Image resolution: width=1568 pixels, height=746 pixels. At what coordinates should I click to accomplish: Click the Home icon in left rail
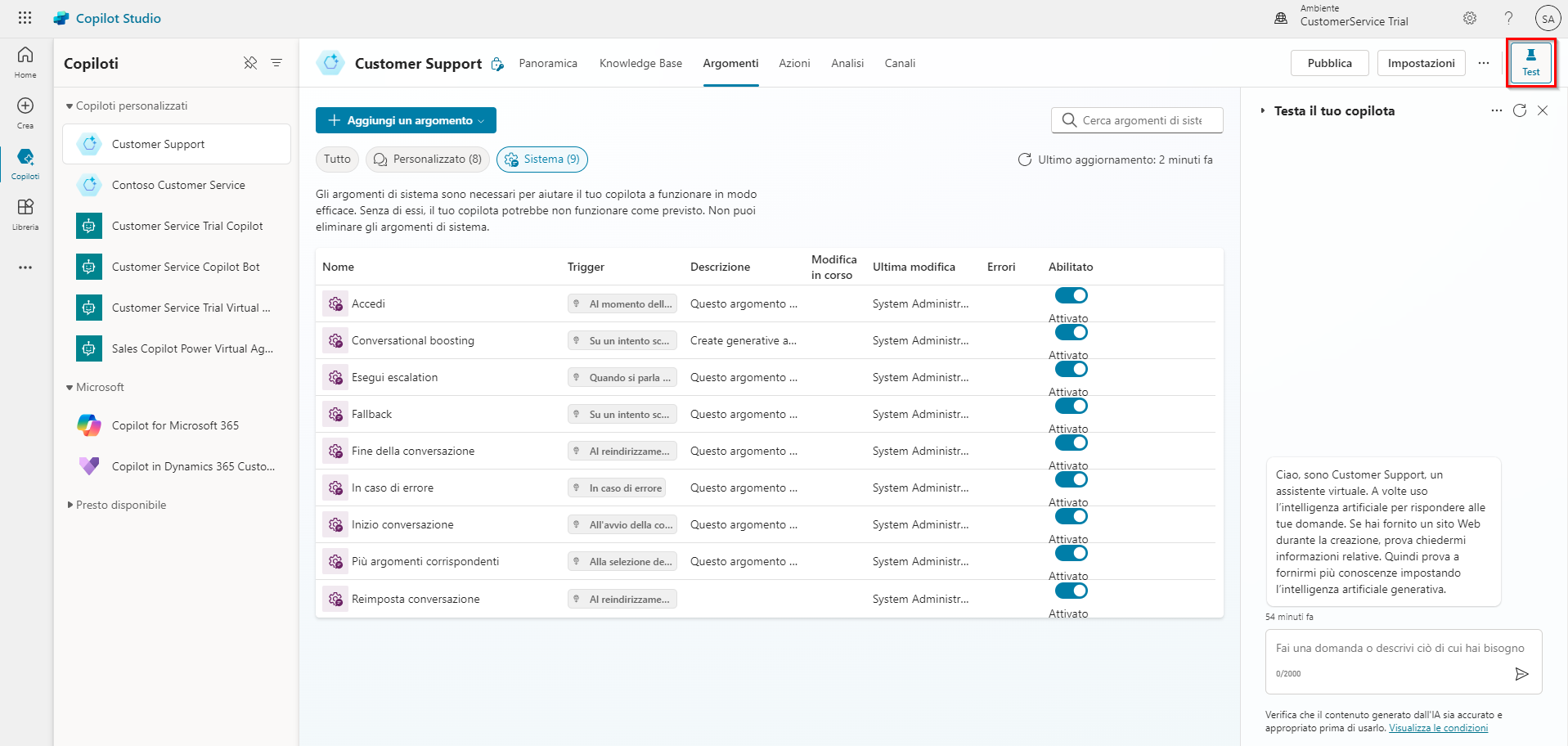pyautogui.click(x=25, y=61)
